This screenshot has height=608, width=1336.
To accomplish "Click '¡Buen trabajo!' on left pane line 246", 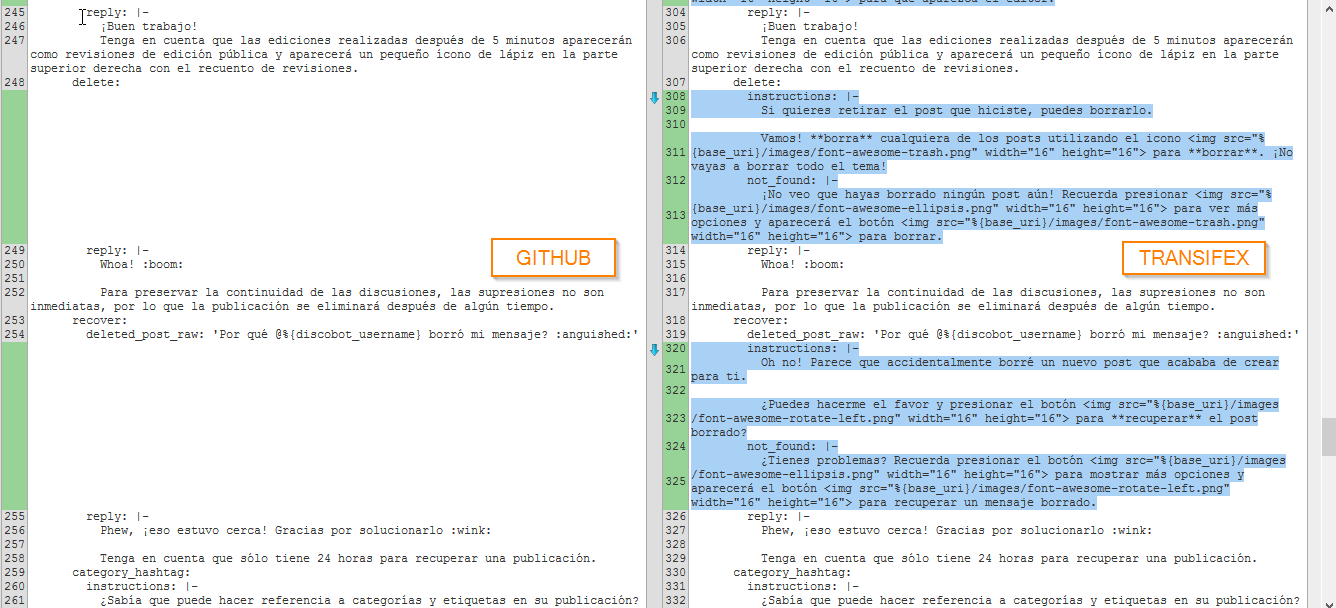I will [149, 27].
